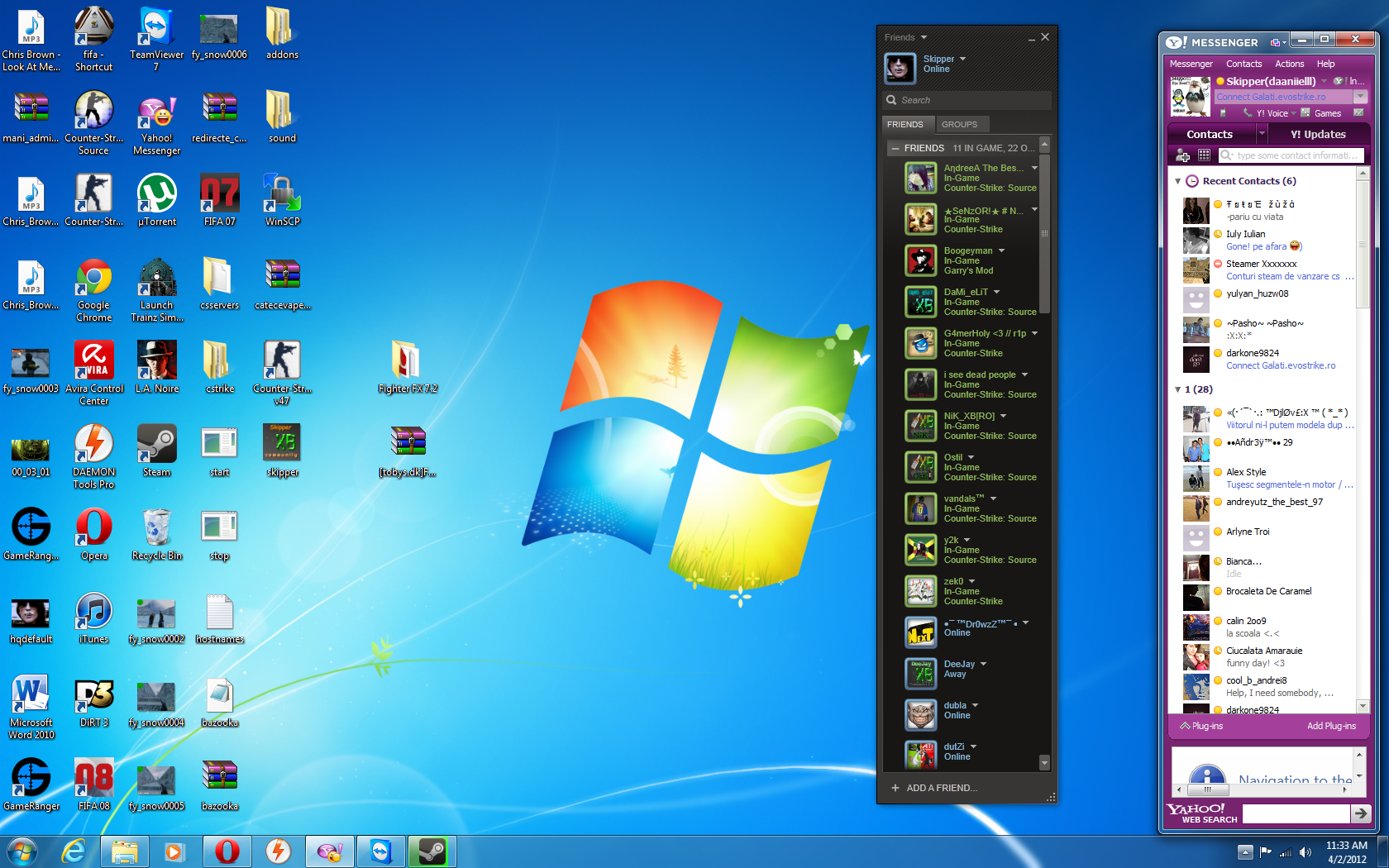Show hidden icons in the system tray
Screen dimensions: 1389x868
click(1245, 852)
